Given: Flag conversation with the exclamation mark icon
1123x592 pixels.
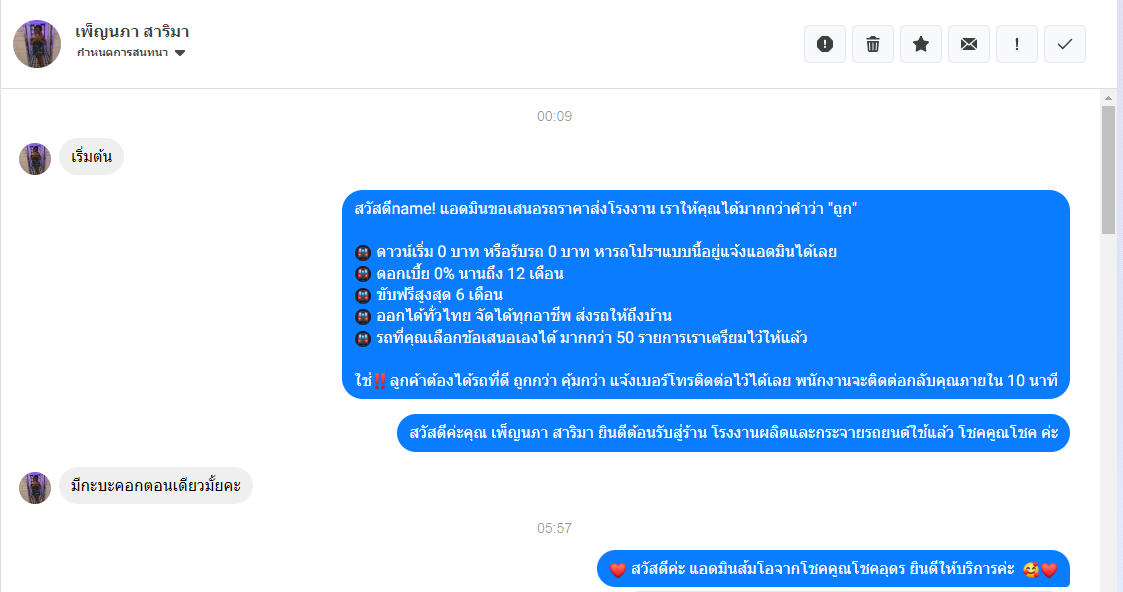Looking at the screenshot, I should [x=1016, y=44].
